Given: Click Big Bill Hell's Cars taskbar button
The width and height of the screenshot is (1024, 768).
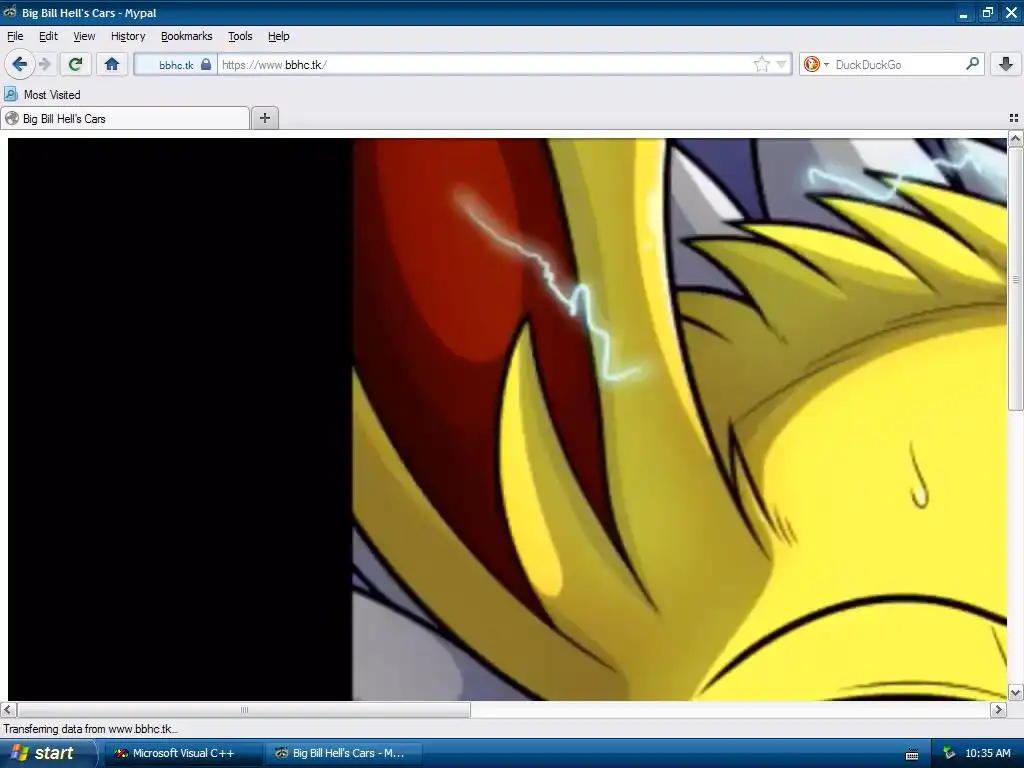Looking at the screenshot, I should pos(344,753).
